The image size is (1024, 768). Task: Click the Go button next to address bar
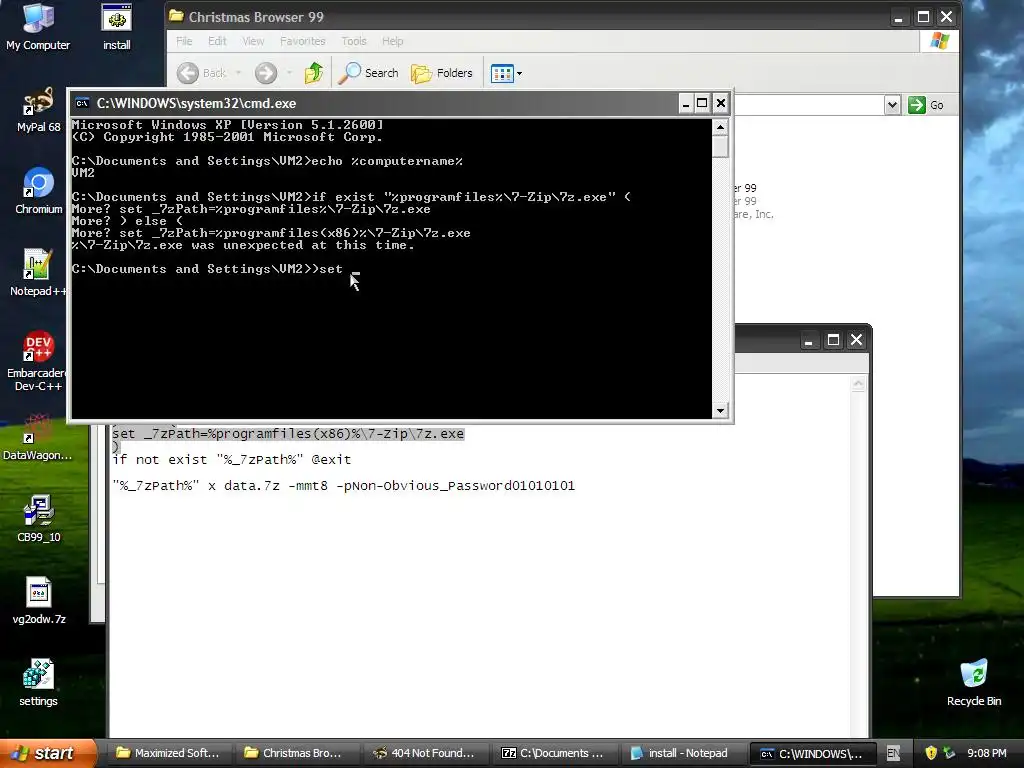926,104
